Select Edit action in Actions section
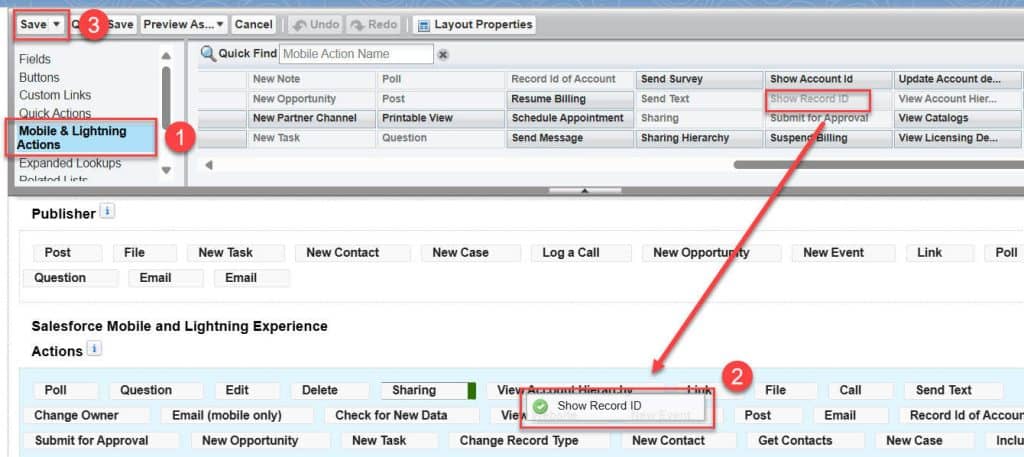1024x457 pixels. pos(247,390)
